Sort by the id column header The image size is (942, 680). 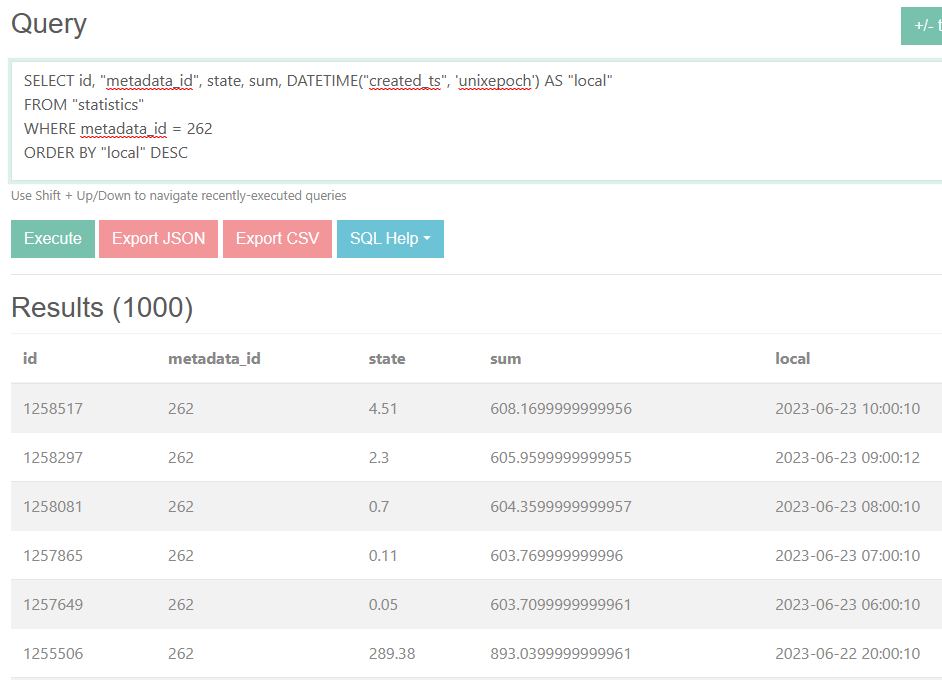30,359
